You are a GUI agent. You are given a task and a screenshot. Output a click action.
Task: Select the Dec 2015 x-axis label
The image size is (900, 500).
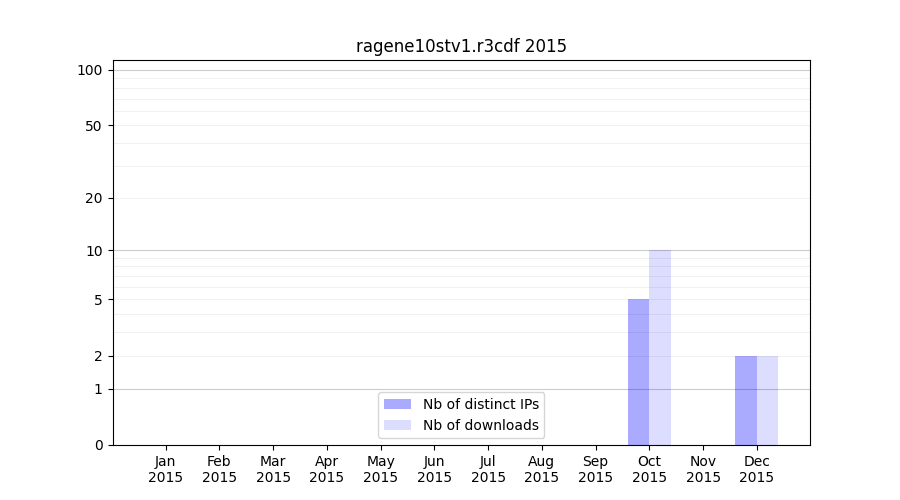tap(757, 469)
